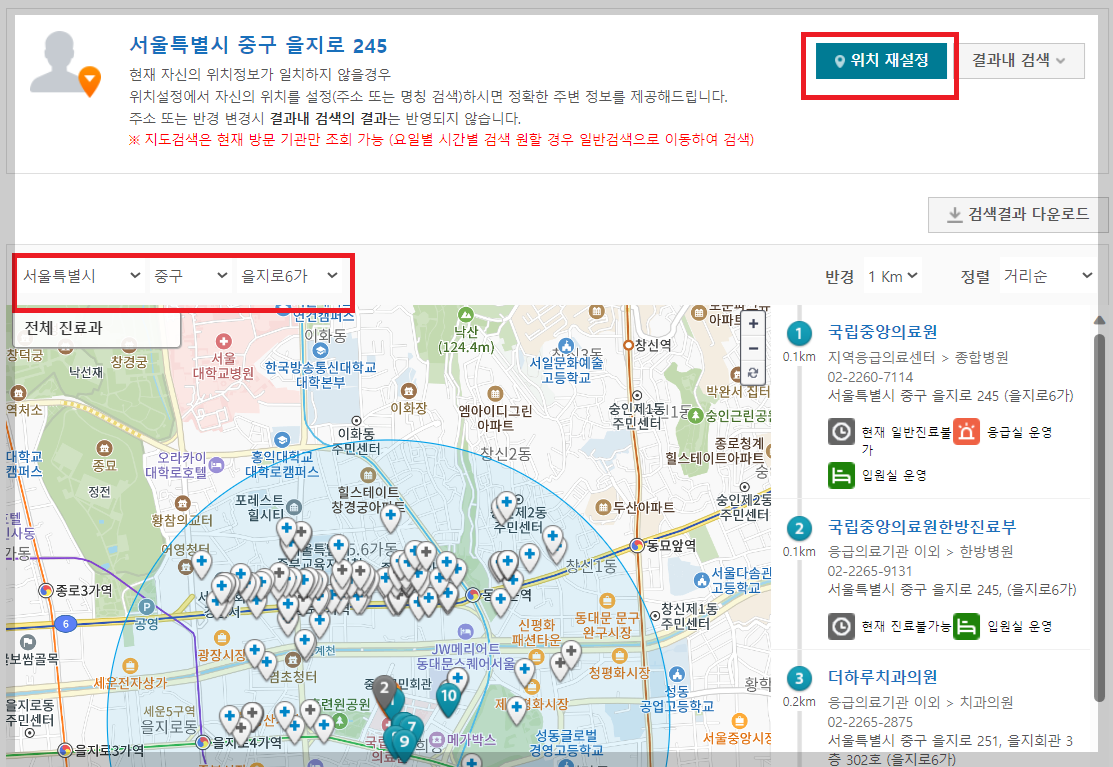Click phone number 02-2265-2875
This screenshot has width=1113, height=767.
(x=870, y=722)
